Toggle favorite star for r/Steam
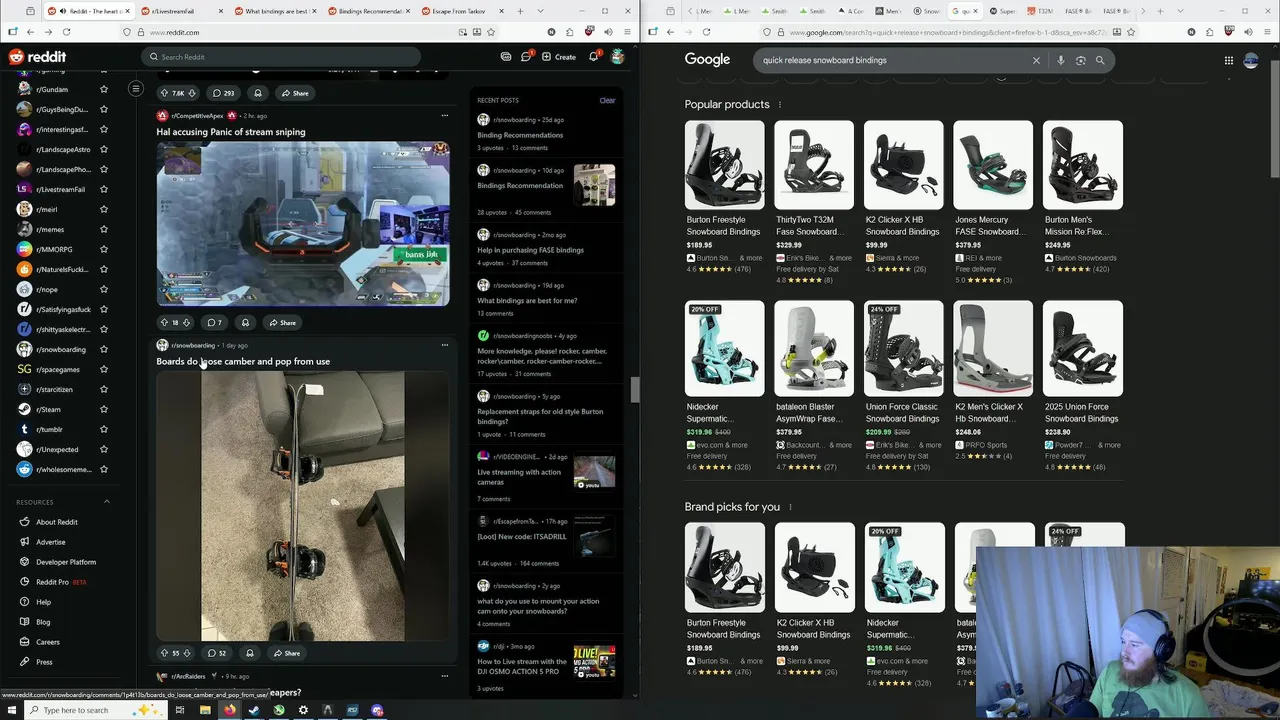Viewport: 1280px width, 720px height. click(104, 409)
